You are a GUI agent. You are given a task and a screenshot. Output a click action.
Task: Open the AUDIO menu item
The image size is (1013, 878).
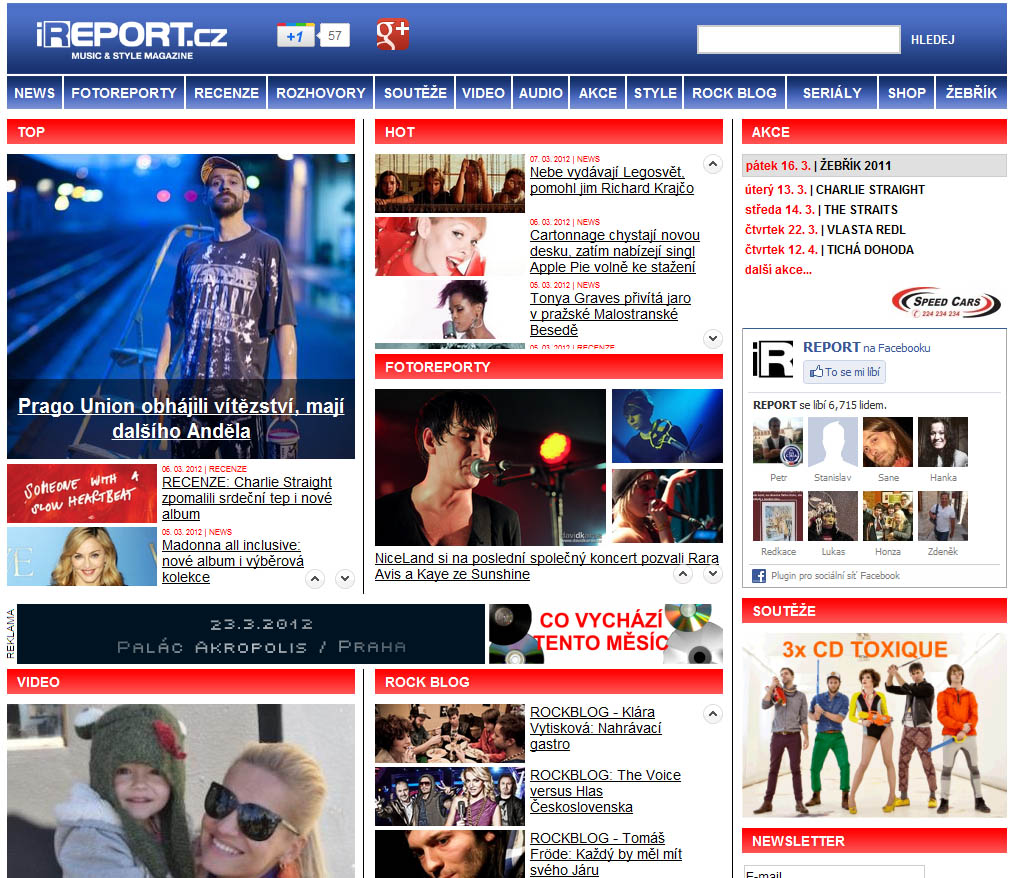coord(541,92)
